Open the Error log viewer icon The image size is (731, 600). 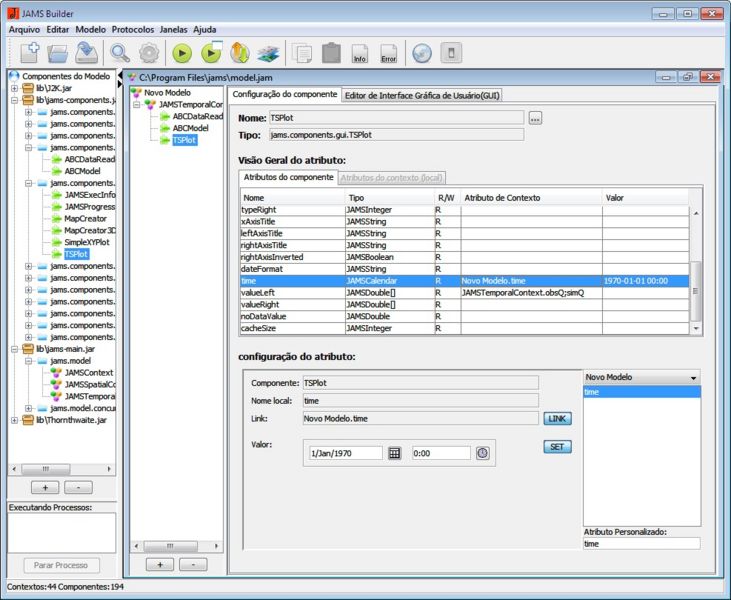389,53
